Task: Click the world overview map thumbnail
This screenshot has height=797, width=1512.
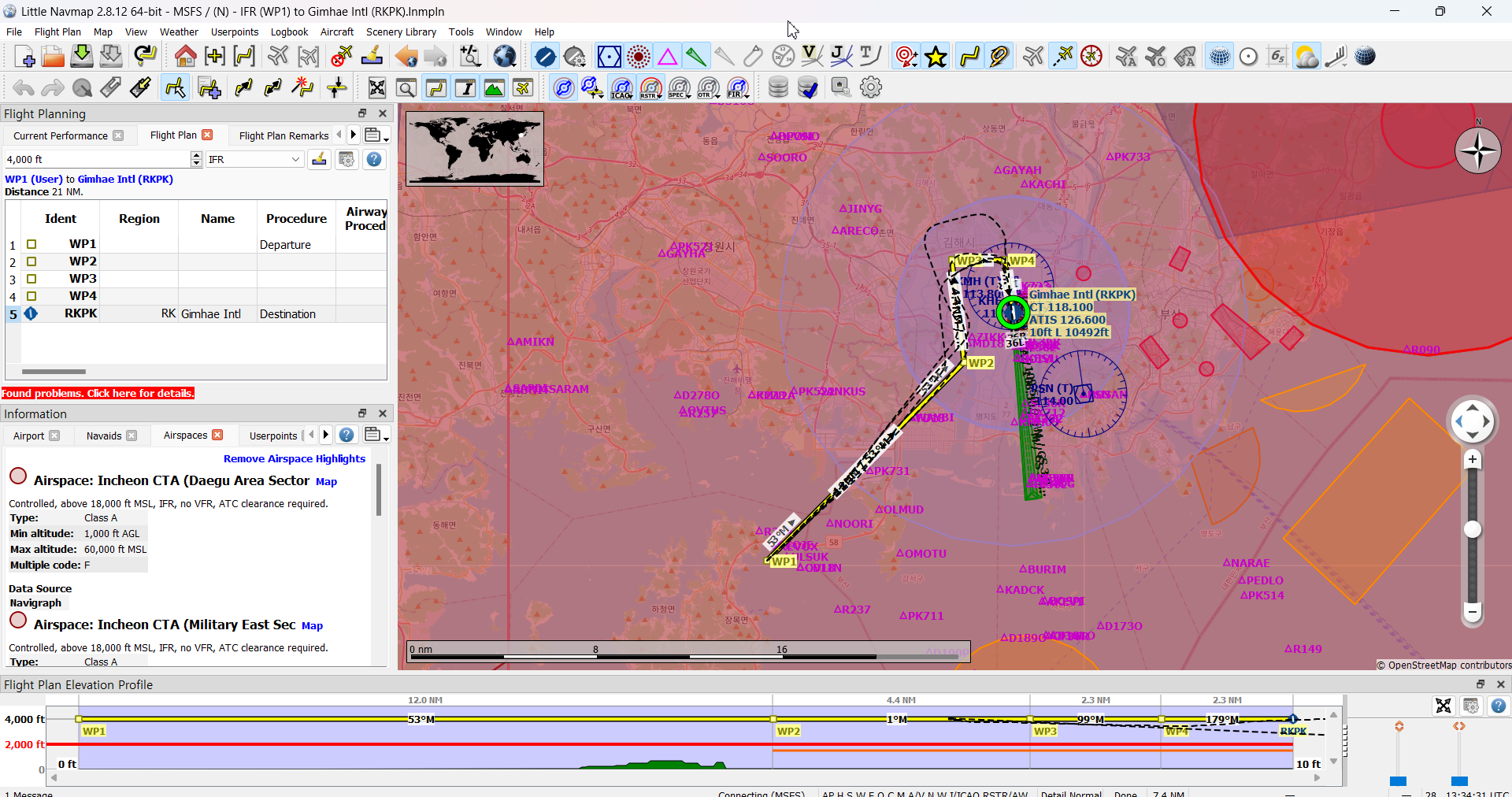Action: click(474, 148)
